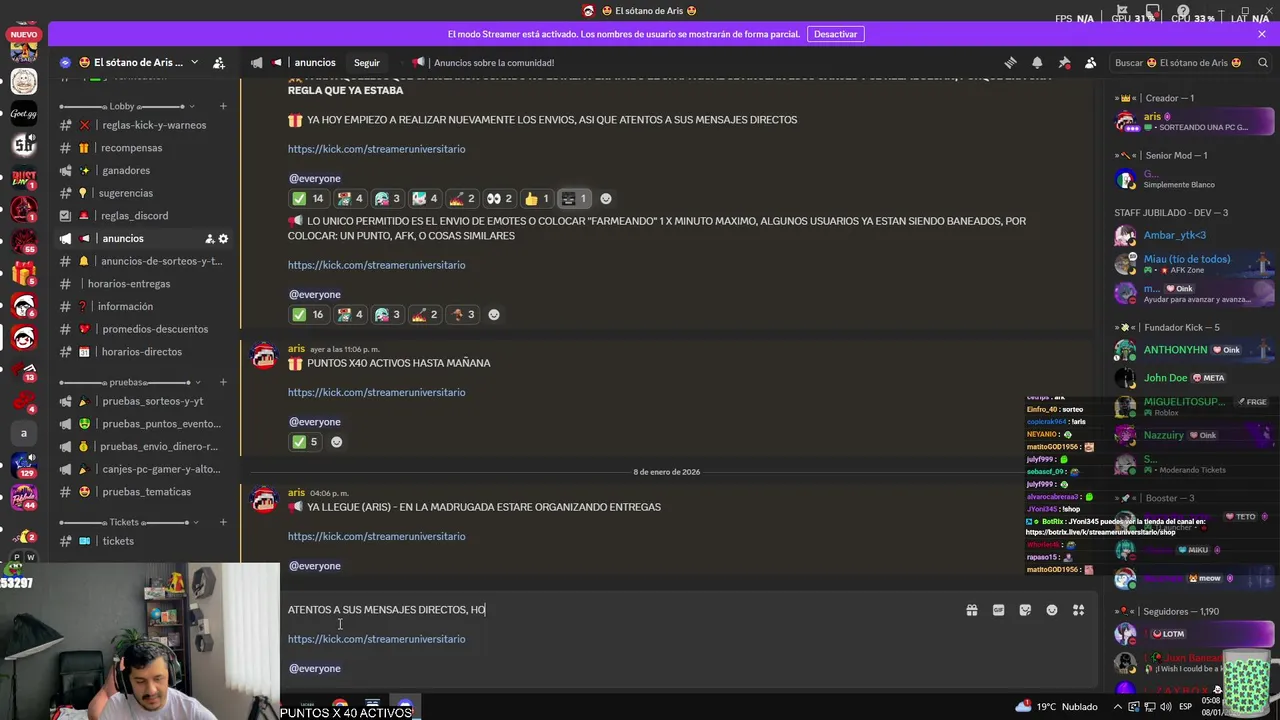The width and height of the screenshot is (1280, 720).
Task: Click the Seguir button
Action: tap(366, 62)
